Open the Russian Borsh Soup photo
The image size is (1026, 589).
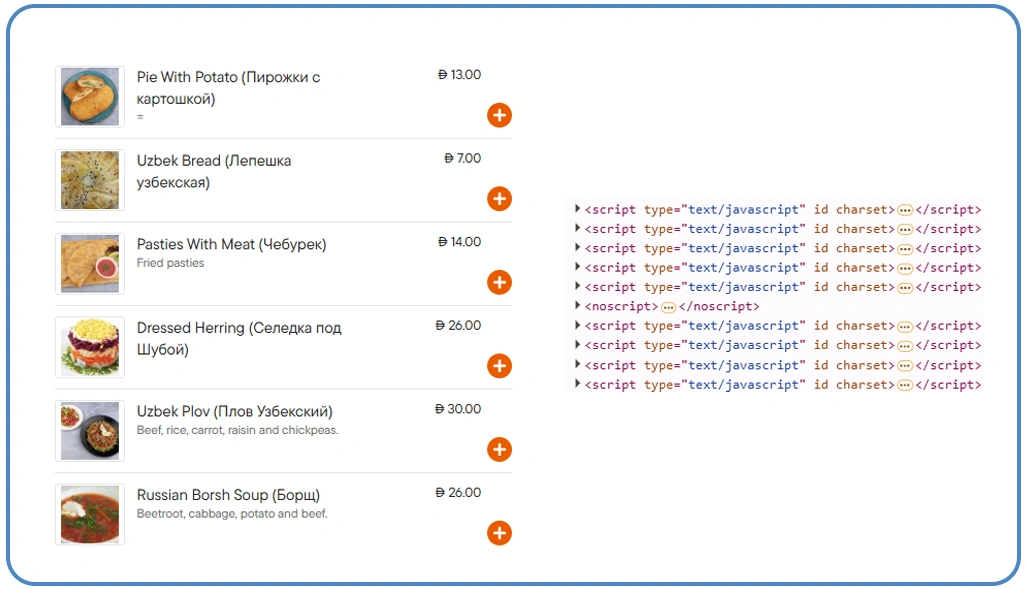(x=90, y=515)
